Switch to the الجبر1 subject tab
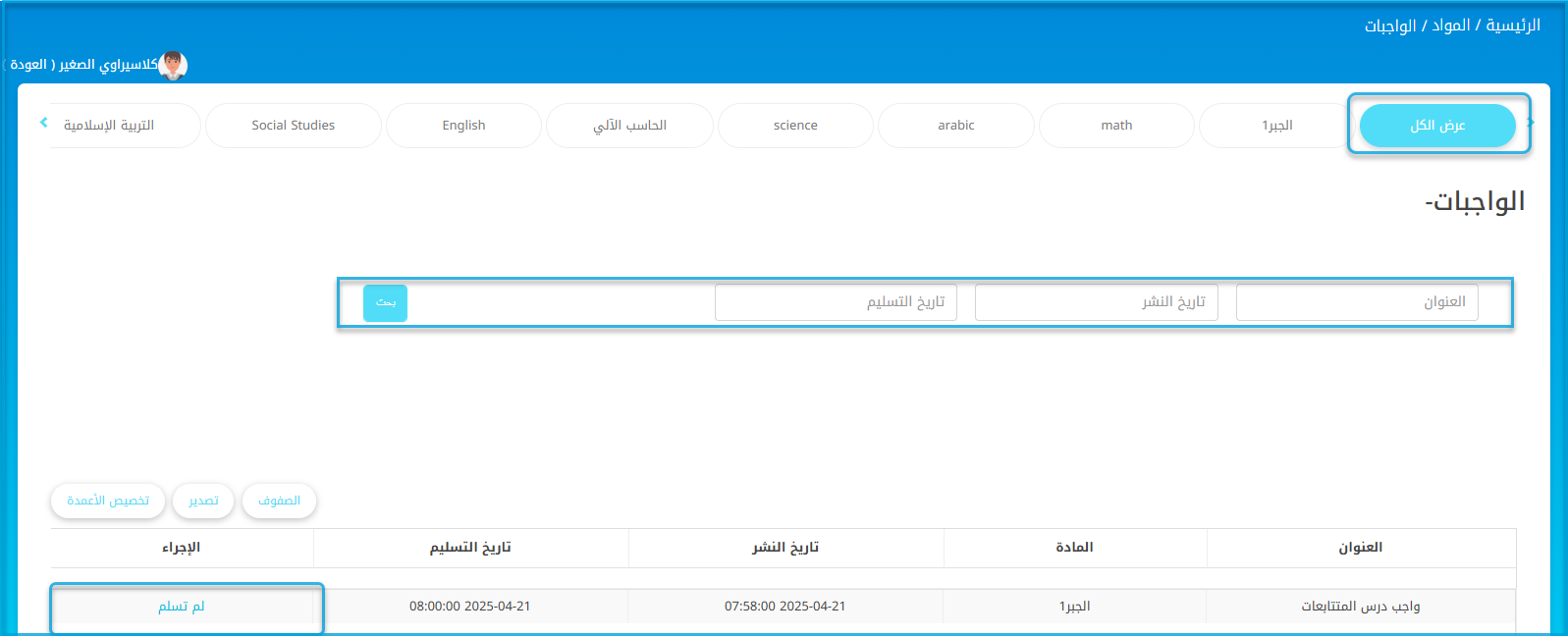Image resolution: width=1568 pixels, height=636 pixels. point(1276,126)
